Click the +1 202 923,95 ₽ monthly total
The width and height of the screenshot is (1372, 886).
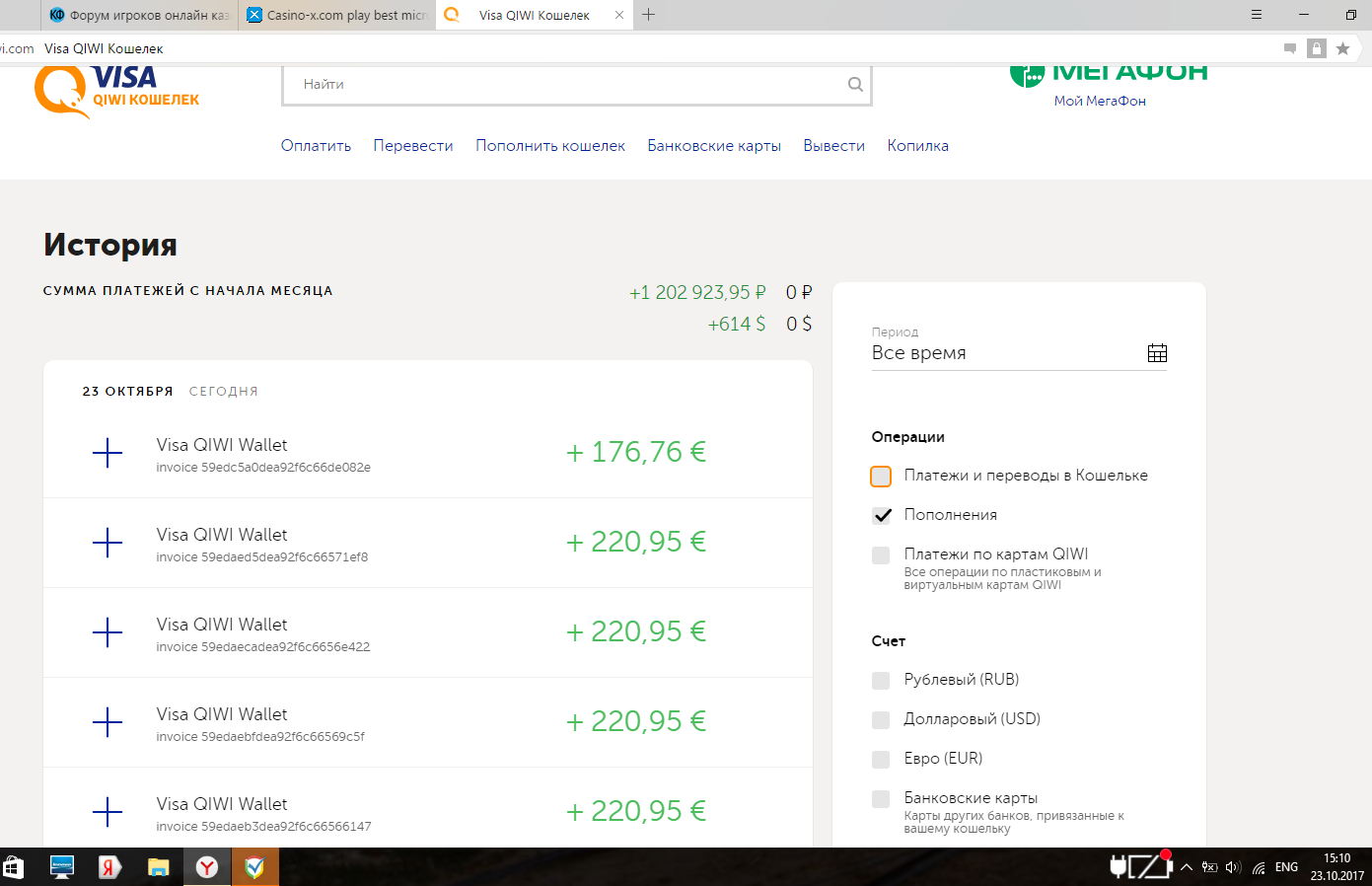coord(697,293)
